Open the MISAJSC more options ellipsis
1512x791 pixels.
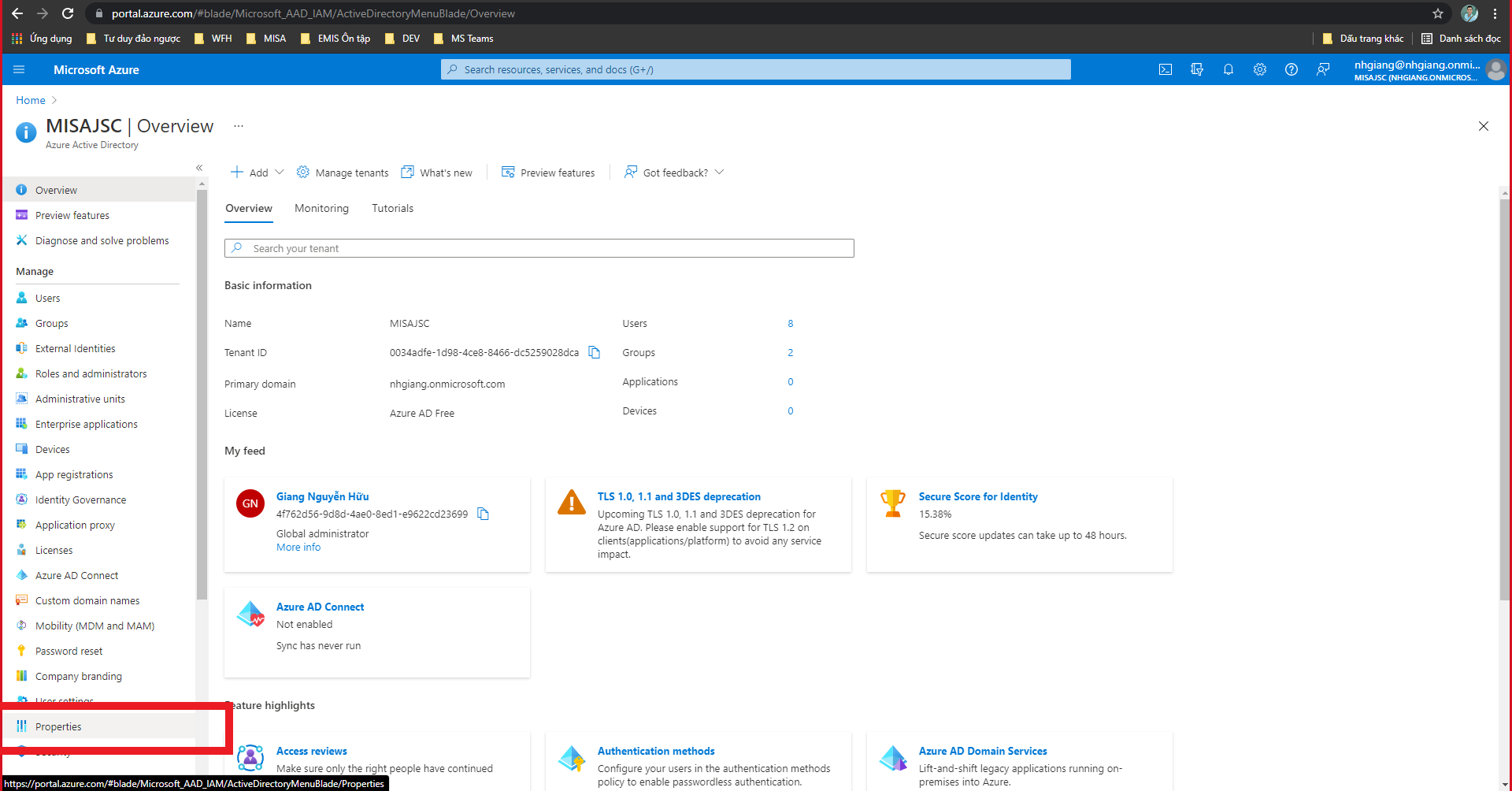239,126
